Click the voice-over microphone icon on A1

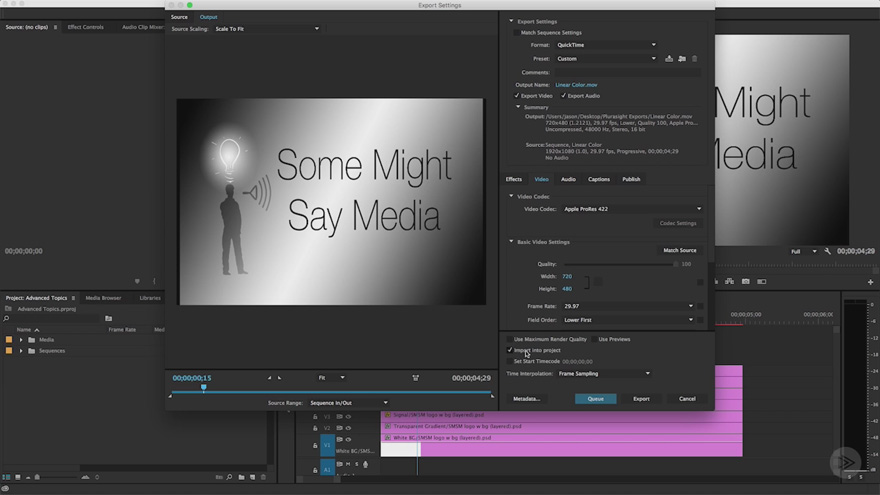(x=365, y=464)
